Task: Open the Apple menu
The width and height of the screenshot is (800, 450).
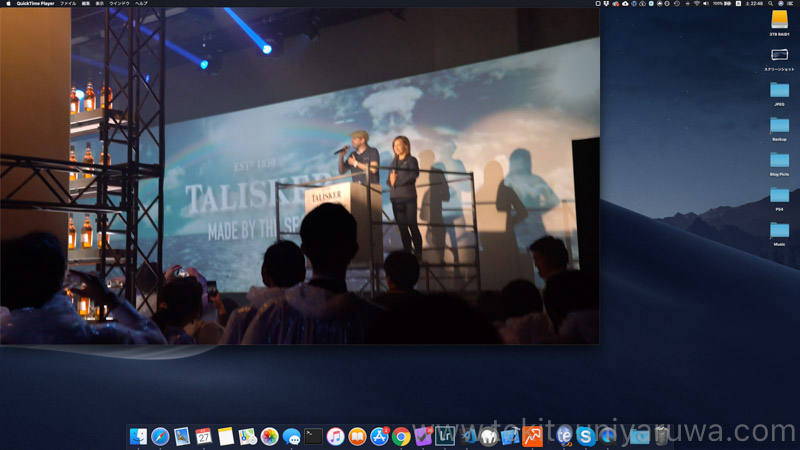Action: click(x=8, y=3)
